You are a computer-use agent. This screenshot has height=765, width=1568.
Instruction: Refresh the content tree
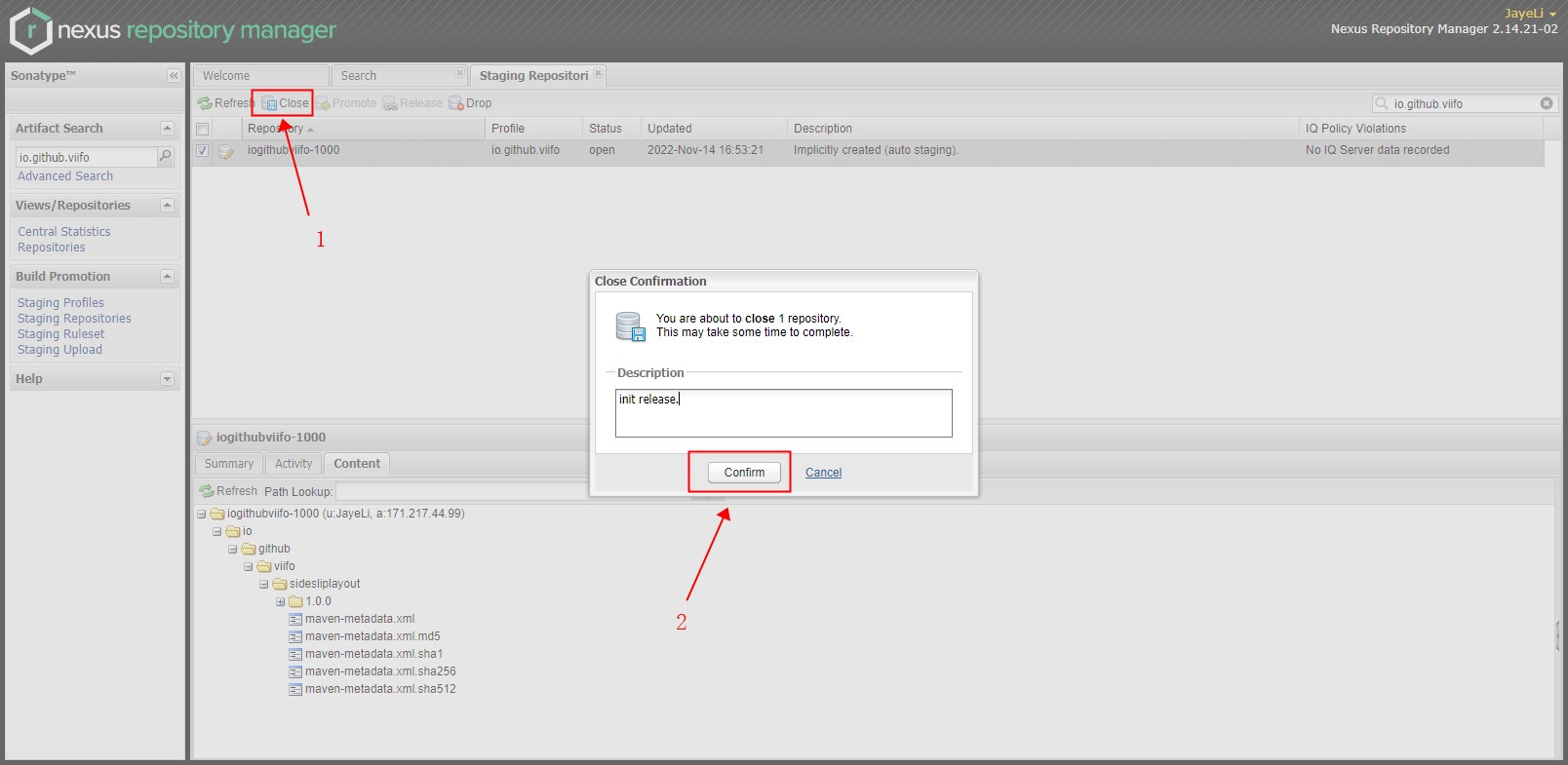pyautogui.click(x=228, y=491)
